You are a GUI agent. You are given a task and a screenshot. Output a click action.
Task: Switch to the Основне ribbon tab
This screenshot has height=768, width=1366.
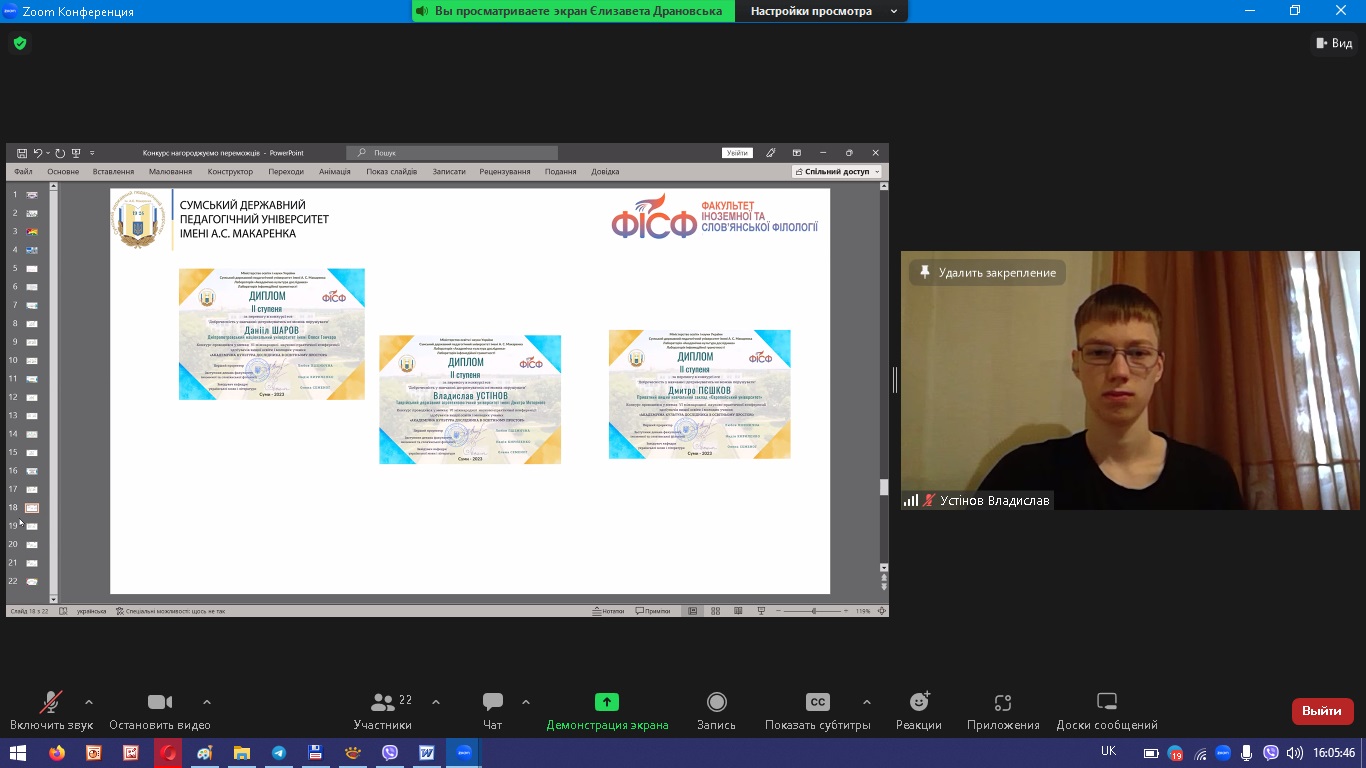coord(63,171)
